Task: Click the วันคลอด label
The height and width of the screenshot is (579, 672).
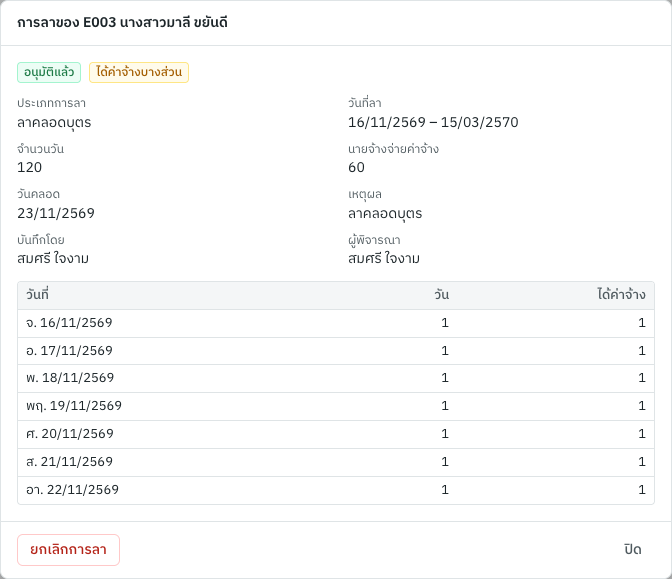Action: pyautogui.click(x=39, y=194)
